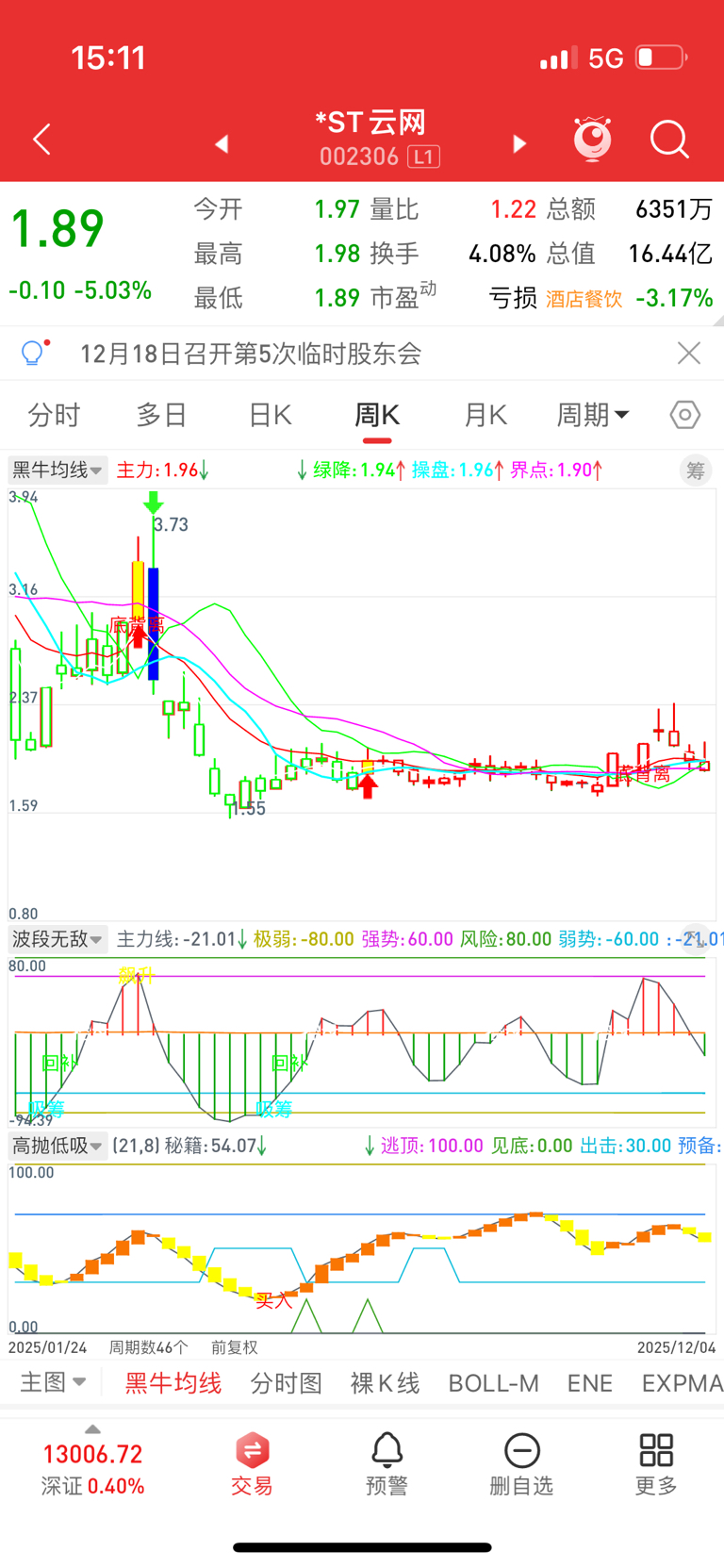Open 预警 alert bell

click(x=387, y=1464)
